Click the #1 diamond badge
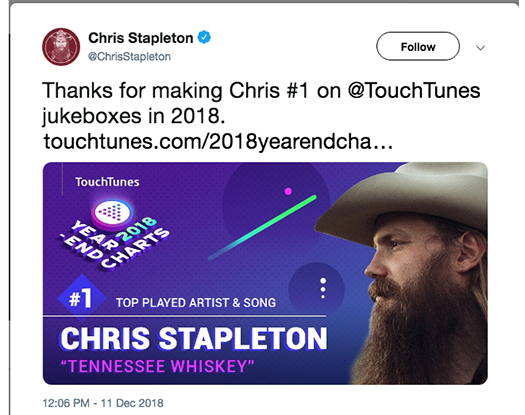This screenshot has height=415, width=525. [x=81, y=298]
